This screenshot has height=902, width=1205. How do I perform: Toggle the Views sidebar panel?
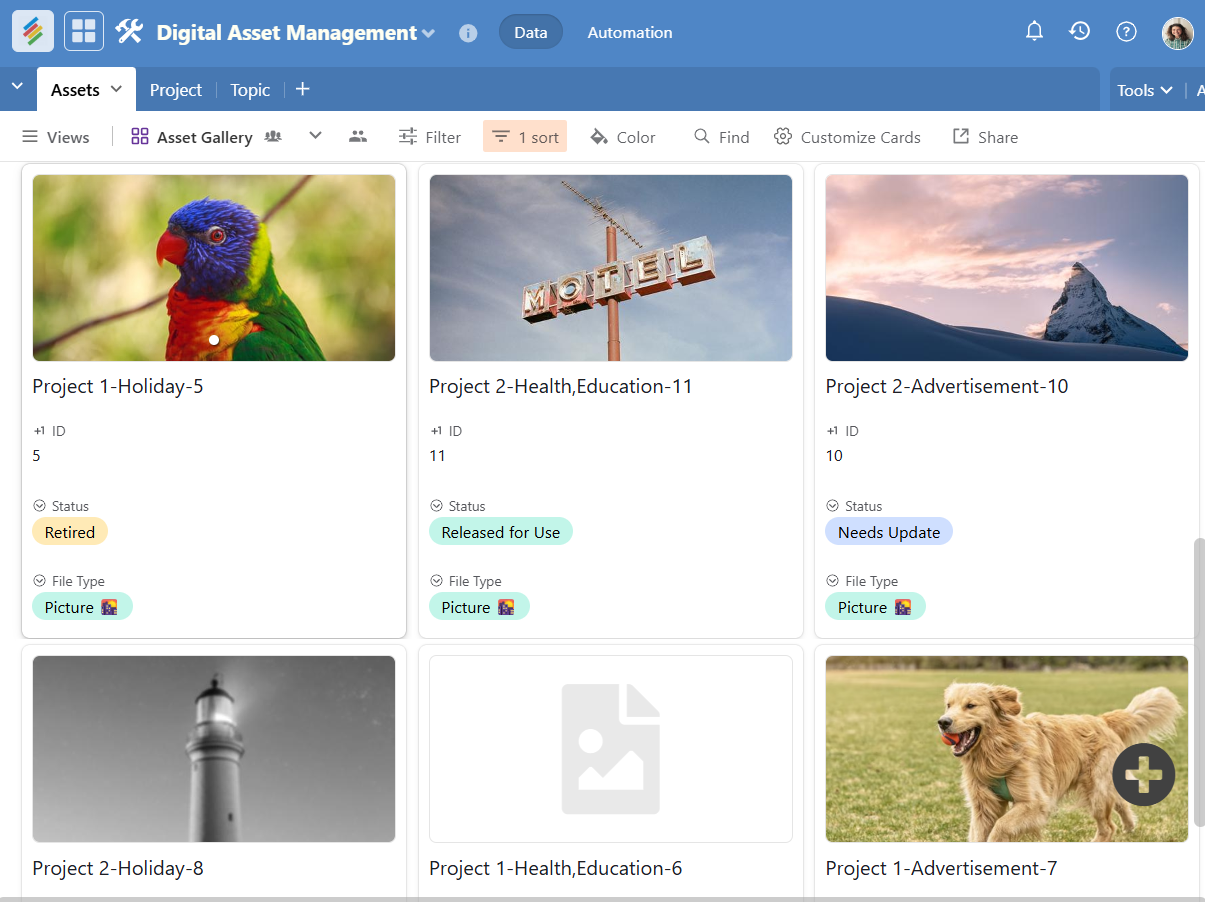(x=56, y=137)
